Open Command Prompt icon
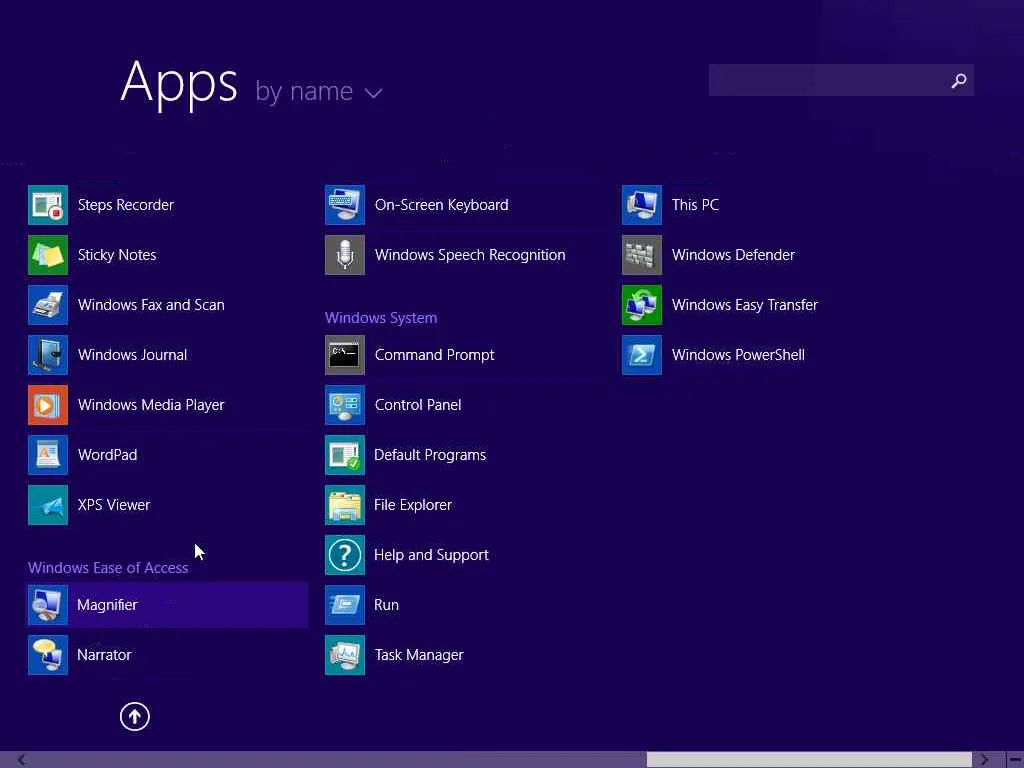 tap(345, 355)
